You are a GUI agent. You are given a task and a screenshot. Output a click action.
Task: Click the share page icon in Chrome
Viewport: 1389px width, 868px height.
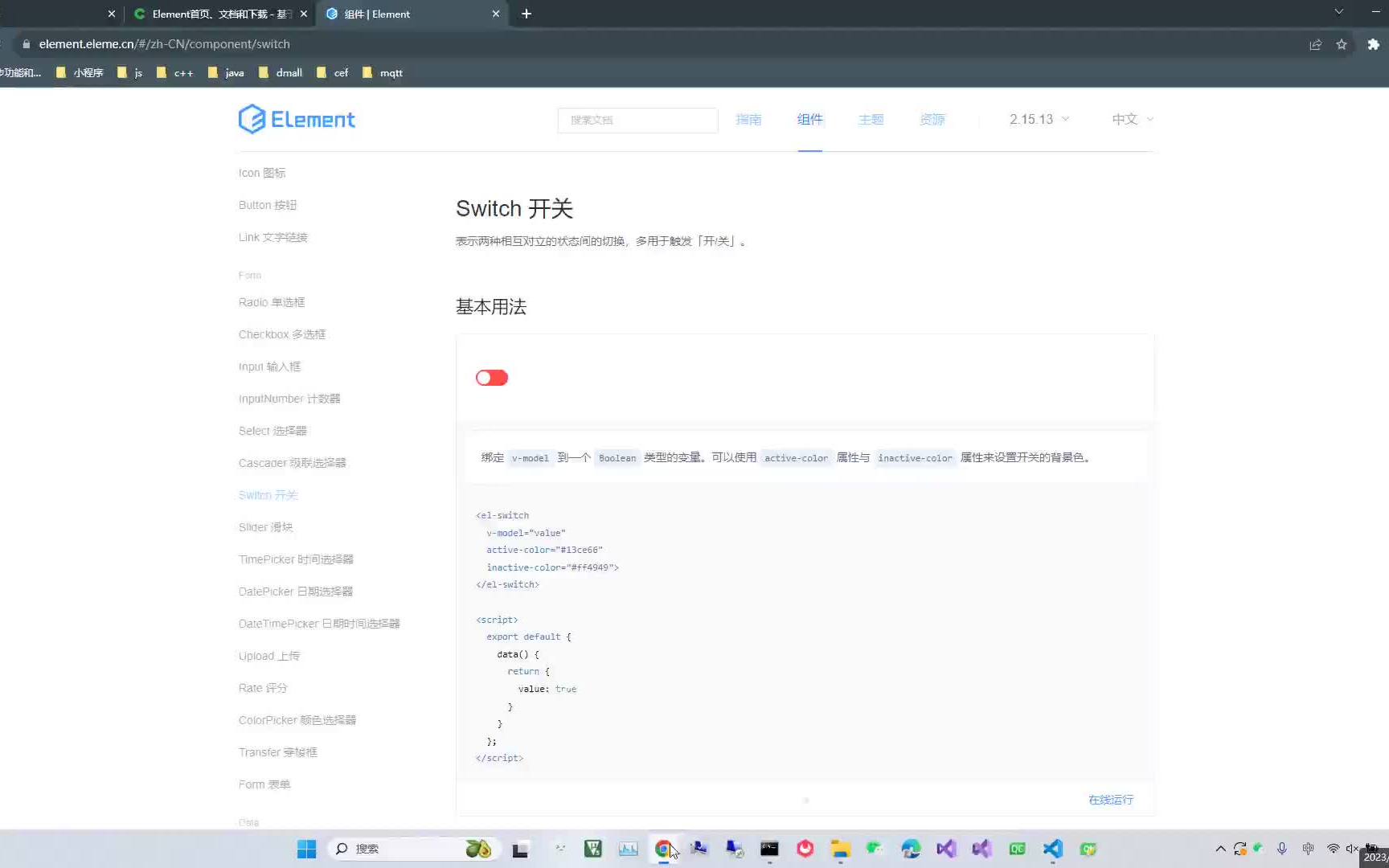point(1315,44)
